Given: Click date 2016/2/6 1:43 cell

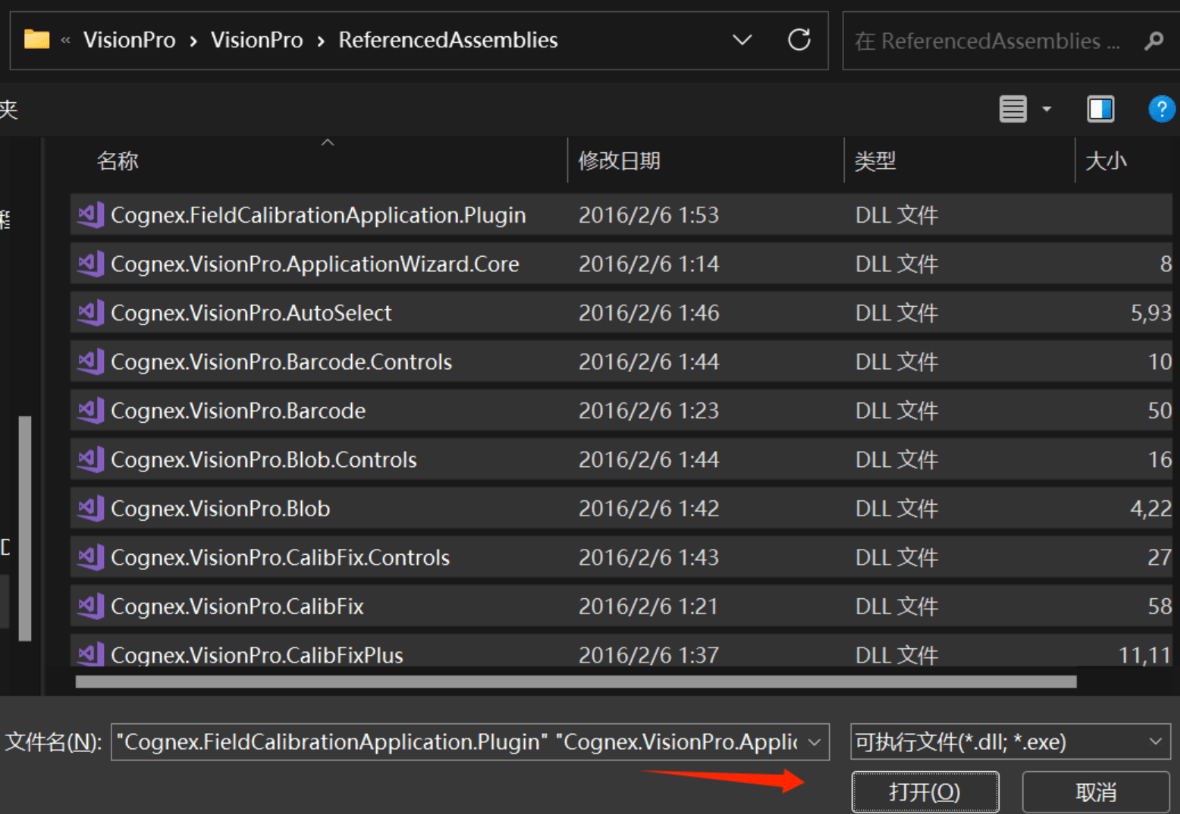Looking at the screenshot, I should [x=649, y=557].
